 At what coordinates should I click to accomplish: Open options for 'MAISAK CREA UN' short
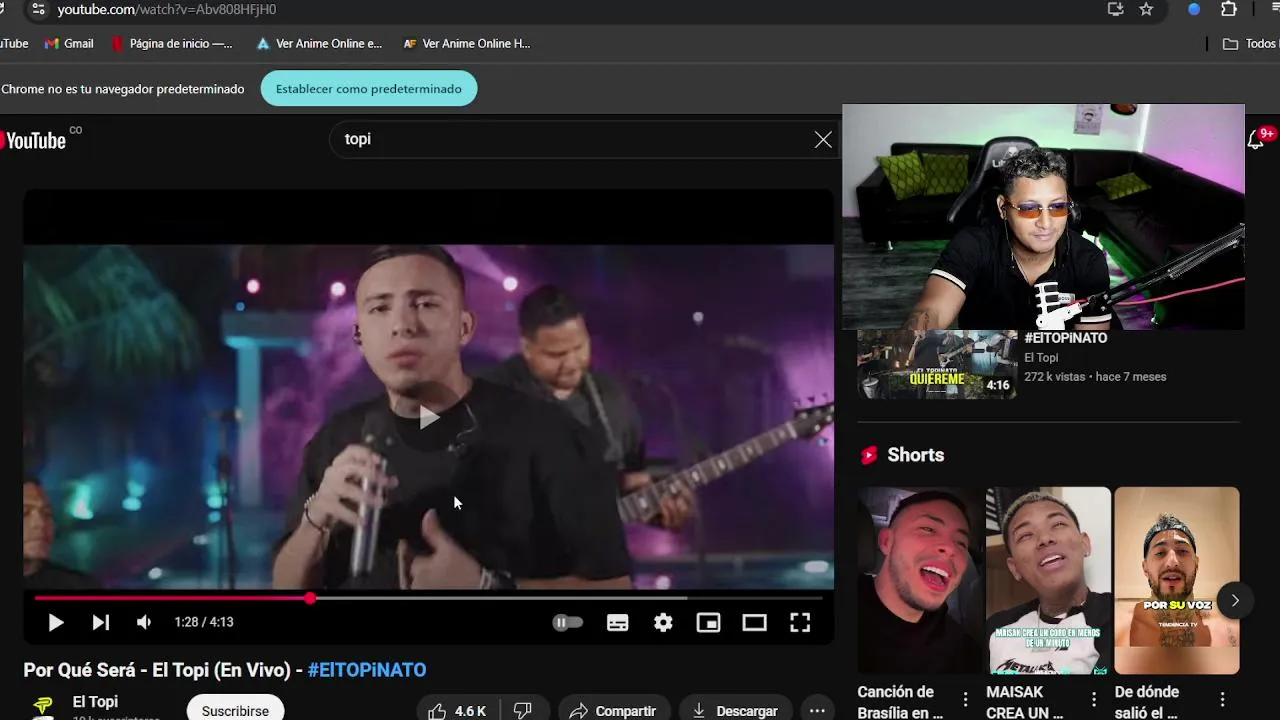1094,699
